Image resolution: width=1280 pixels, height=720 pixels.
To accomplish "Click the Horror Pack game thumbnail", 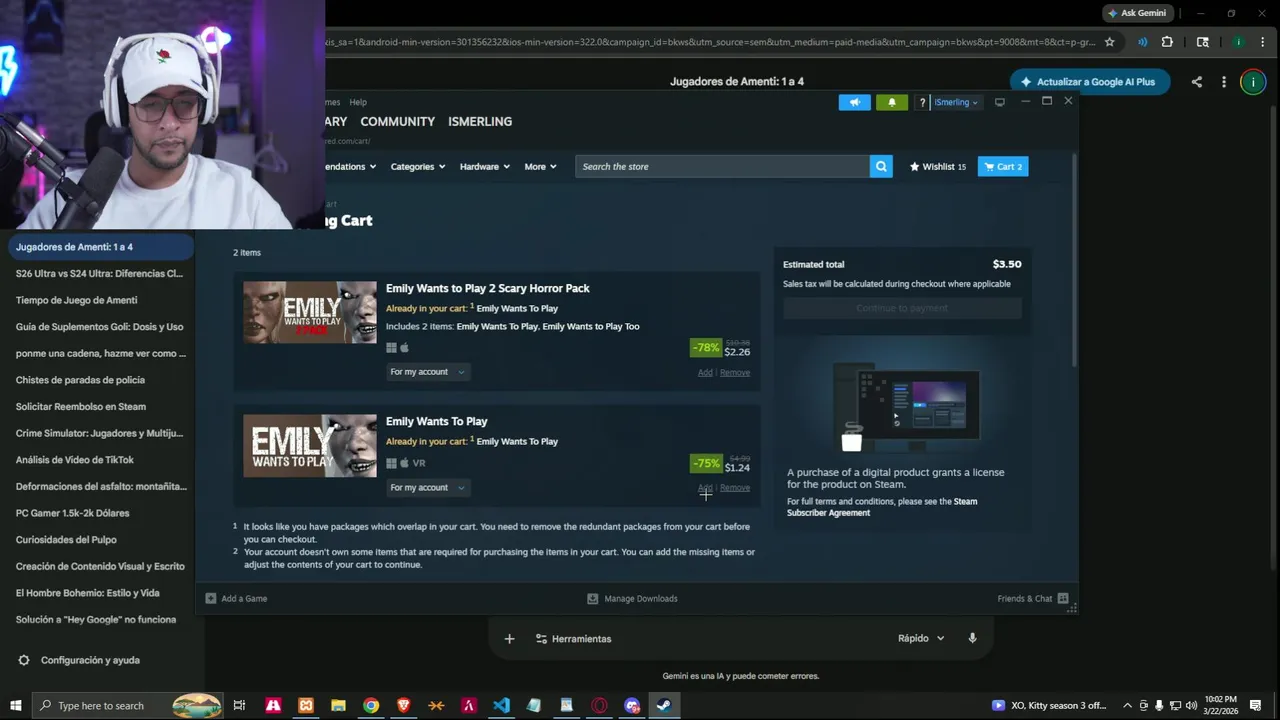I will tap(310, 312).
